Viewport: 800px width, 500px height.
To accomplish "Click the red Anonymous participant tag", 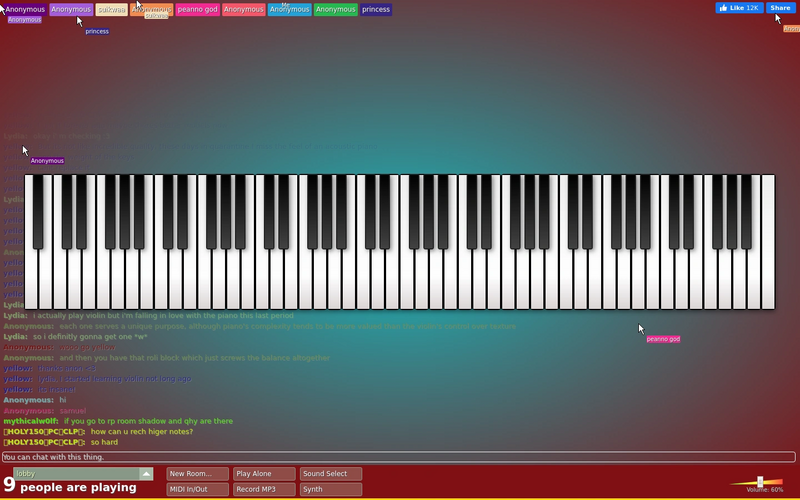I will (243, 9).
